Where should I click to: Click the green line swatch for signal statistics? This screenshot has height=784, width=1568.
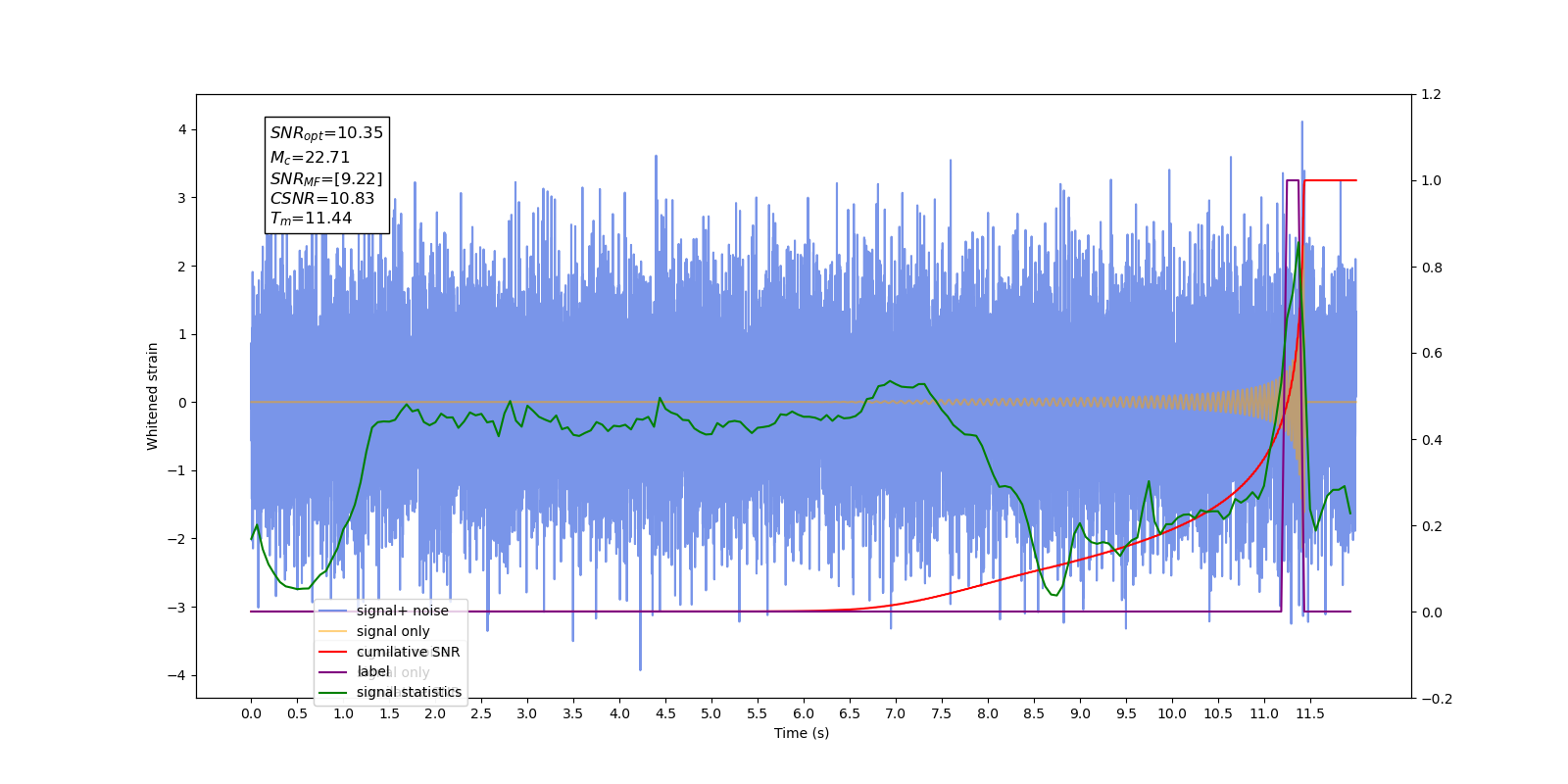coord(333,692)
